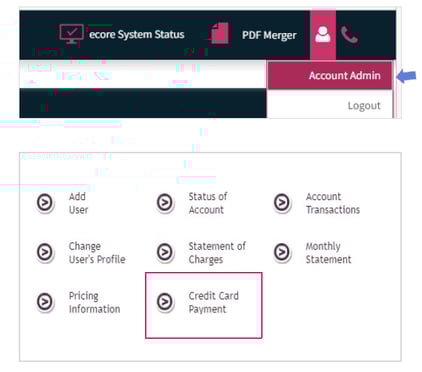This screenshot has width=422, height=372.
Task: Click the arrow icon beside Account Transactions
Action: [x=282, y=202]
